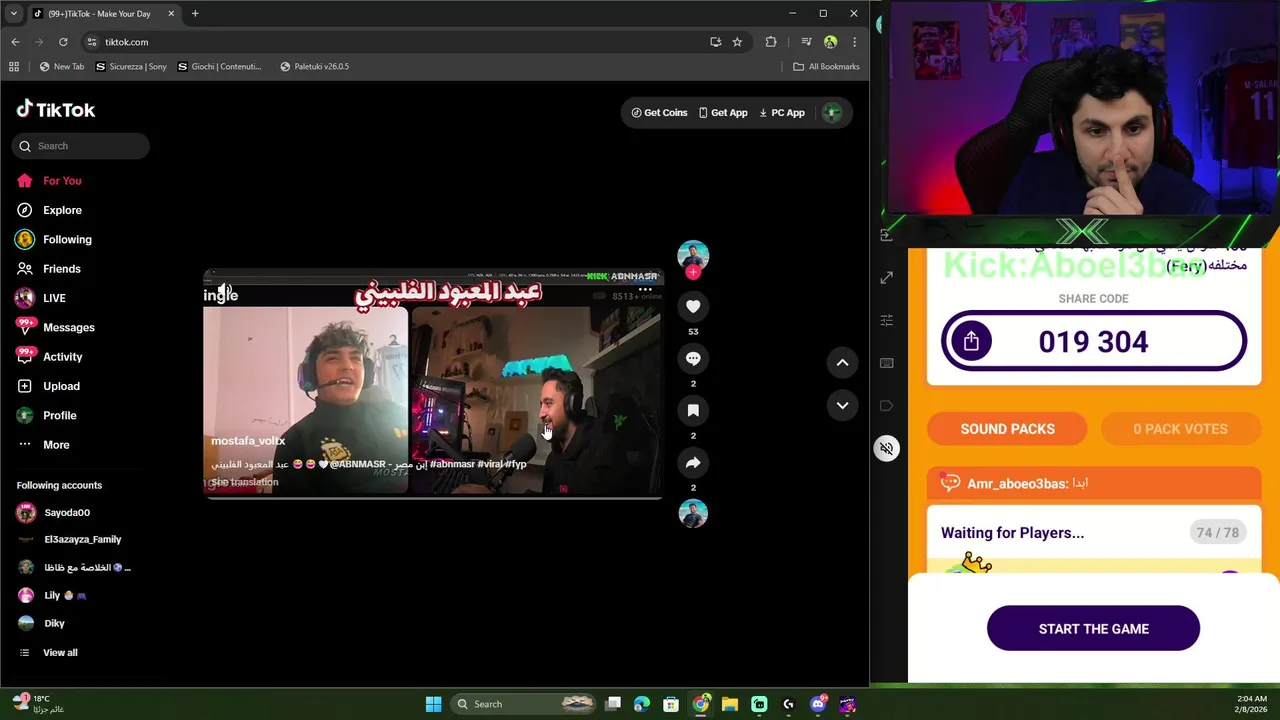Click the share code upload icon

pos(971,342)
